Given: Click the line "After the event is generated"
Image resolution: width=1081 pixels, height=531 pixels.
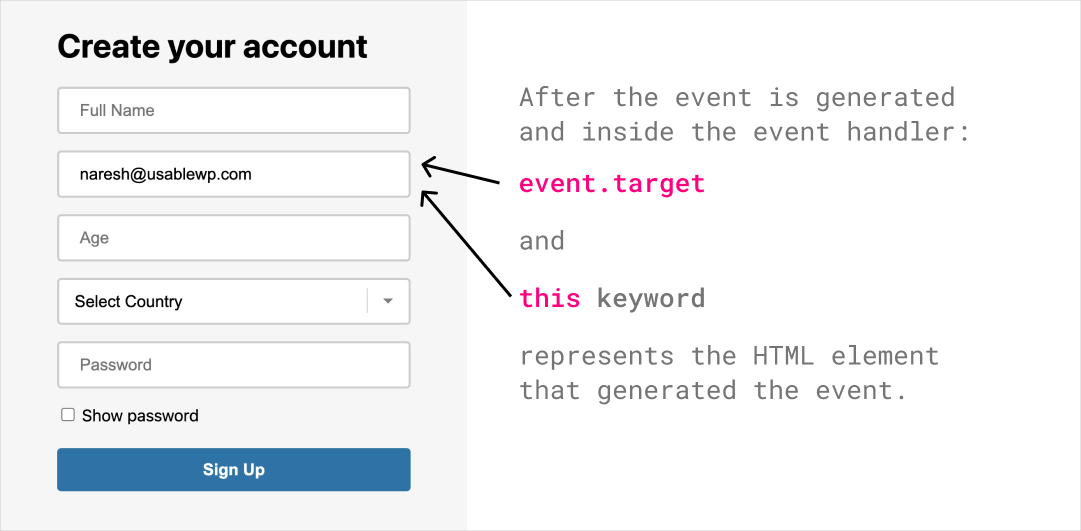Looking at the screenshot, I should pos(737,97).
